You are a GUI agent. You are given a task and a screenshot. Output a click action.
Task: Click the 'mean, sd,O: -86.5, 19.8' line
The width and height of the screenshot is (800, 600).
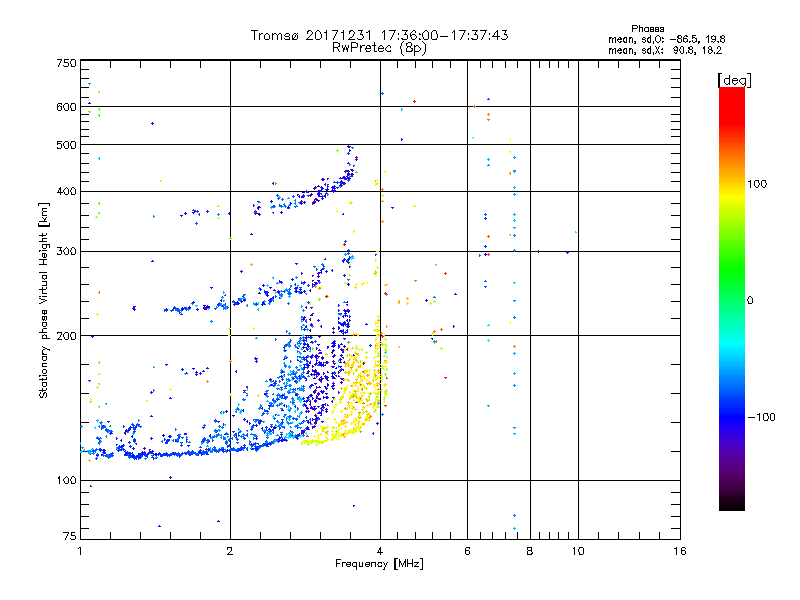point(666,39)
